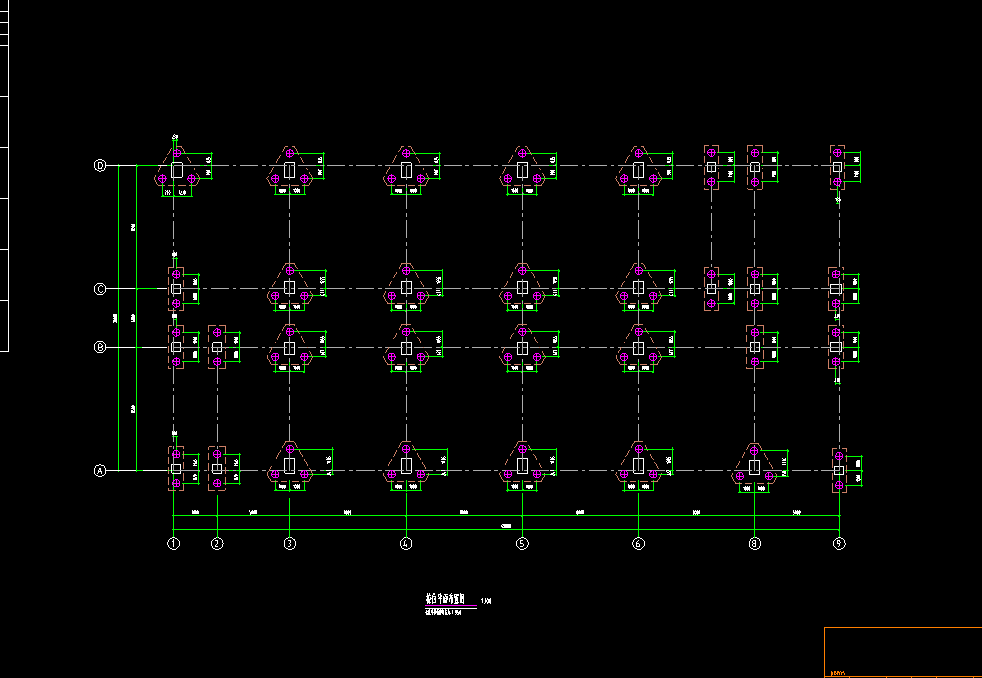Pick the two-pile cap at axis C-1

point(176,289)
